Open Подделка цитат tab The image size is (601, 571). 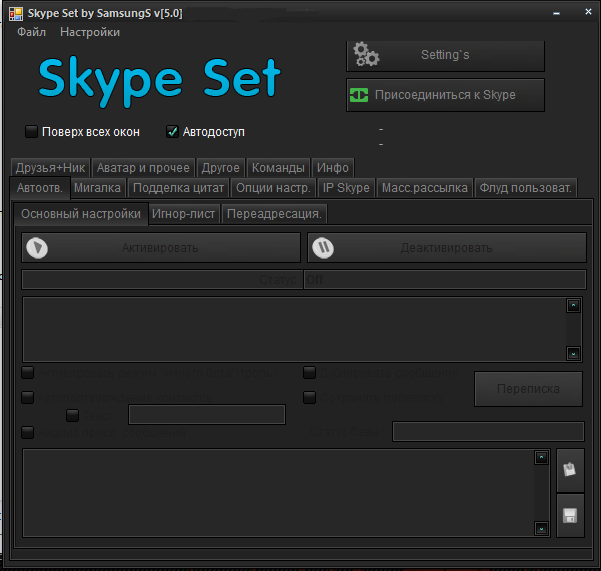point(178,188)
